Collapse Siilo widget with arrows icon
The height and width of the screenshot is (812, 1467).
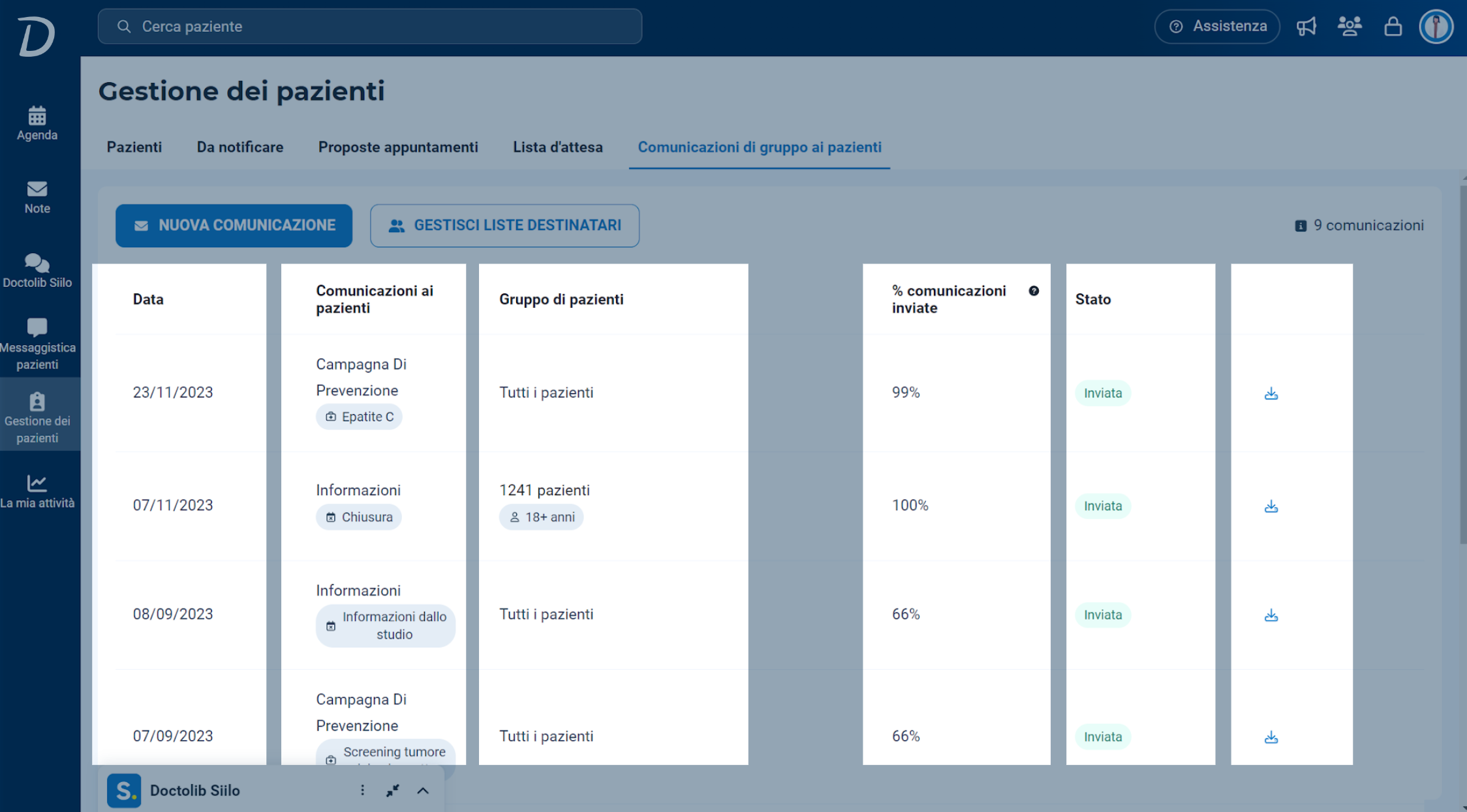pyautogui.click(x=392, y=790)
